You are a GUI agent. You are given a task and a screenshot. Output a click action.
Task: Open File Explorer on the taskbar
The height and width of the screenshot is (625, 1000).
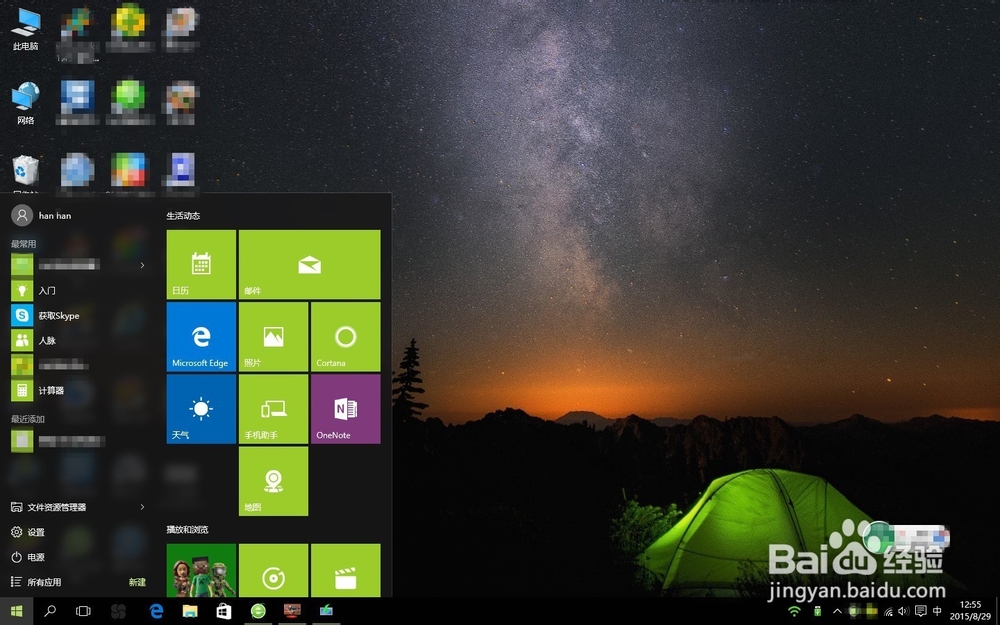tap(189, 611)
